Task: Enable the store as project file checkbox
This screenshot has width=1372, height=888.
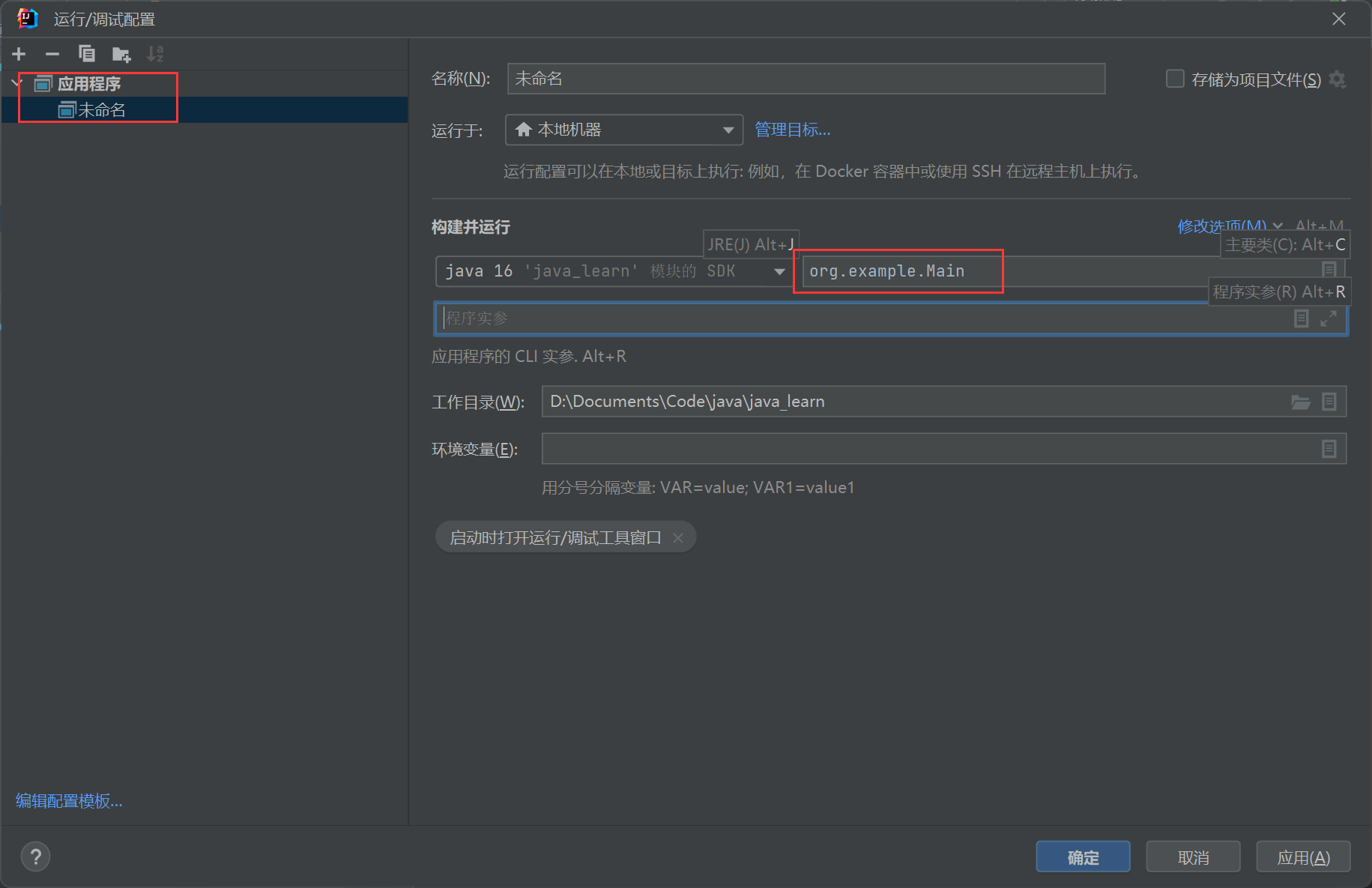Action: pos(1175,79)
